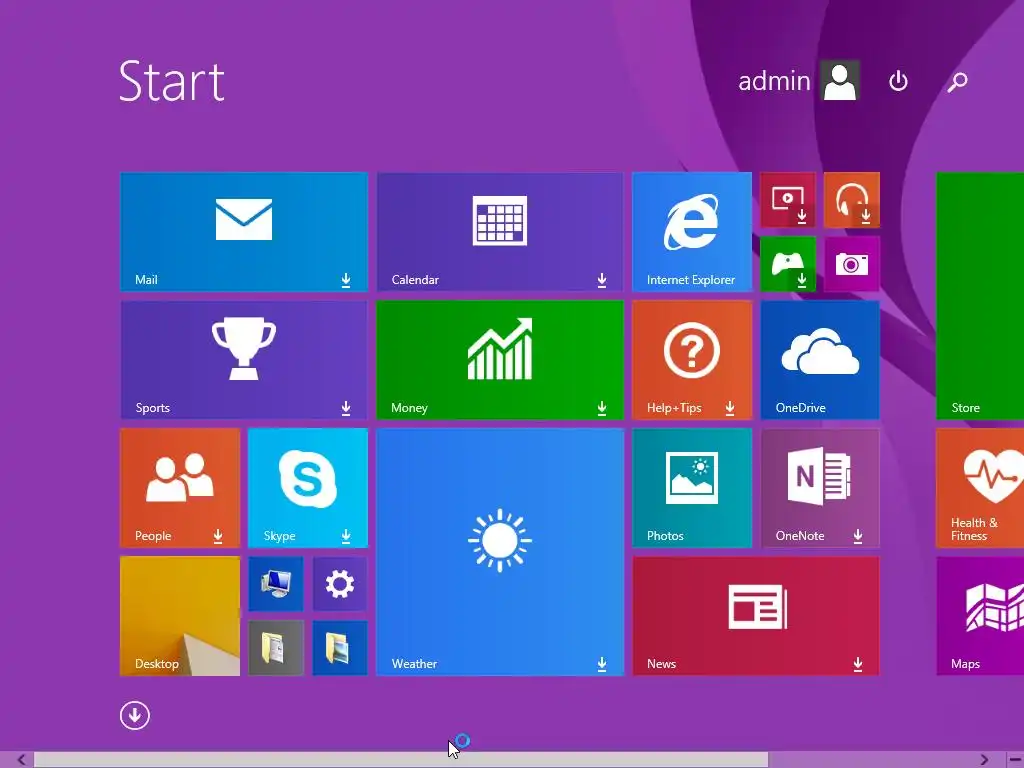1024x768 pixels.
Task: Open the Health & Fitness tile
Action: click(x=980, y=487)
